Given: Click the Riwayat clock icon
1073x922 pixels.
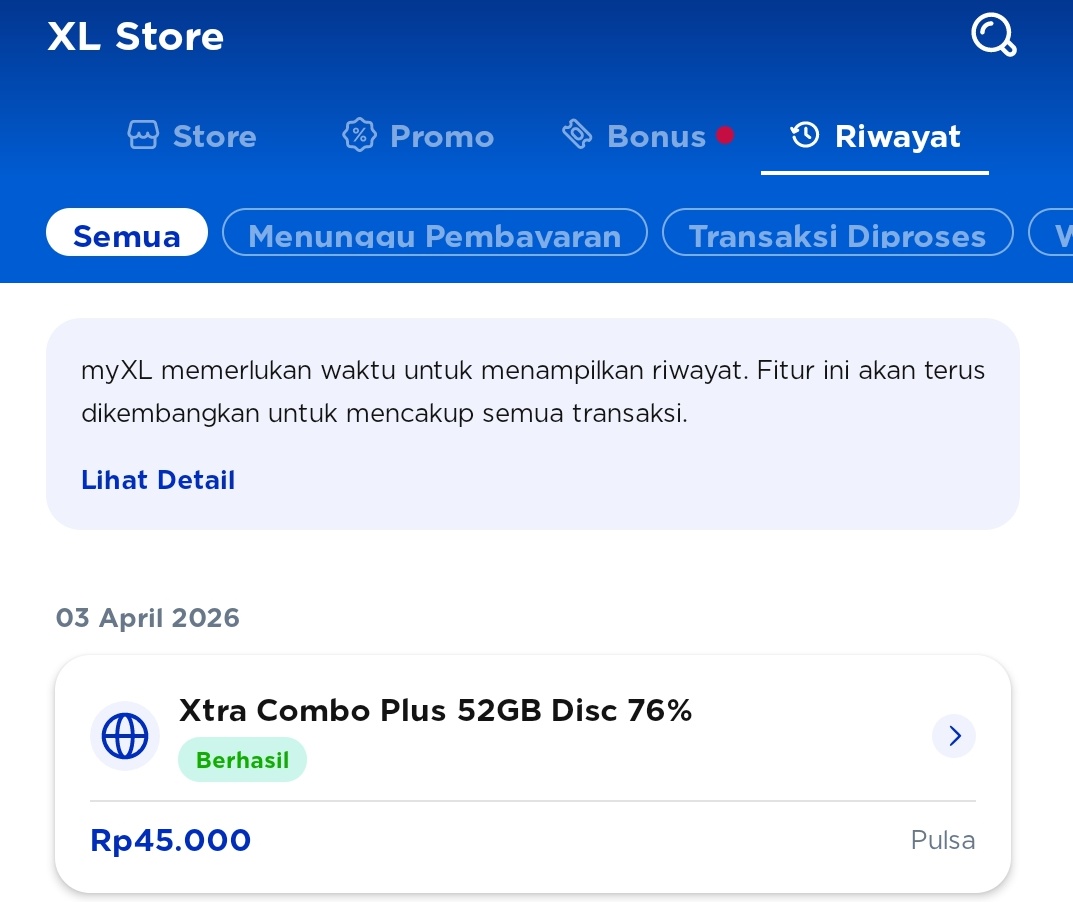Looking at the screenshot, I should click(805, 134).
